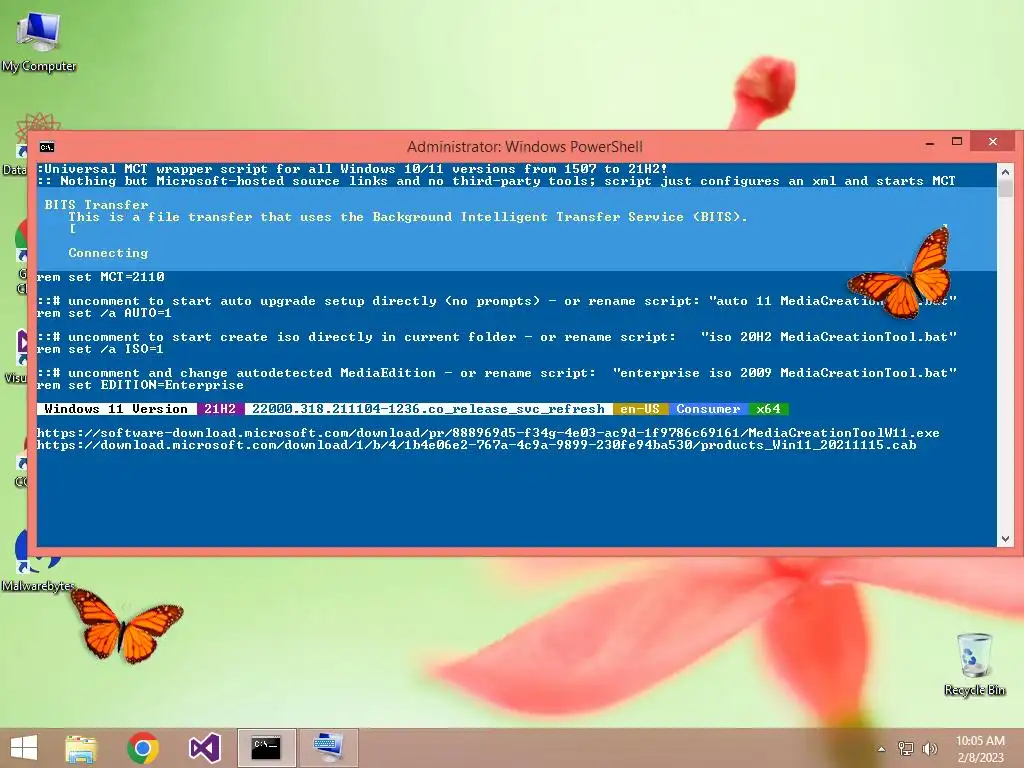The height and width of the screenshot is (768, 1024).
Task: Launch File Explorer from the taskbar
Action: coord(81,748)
